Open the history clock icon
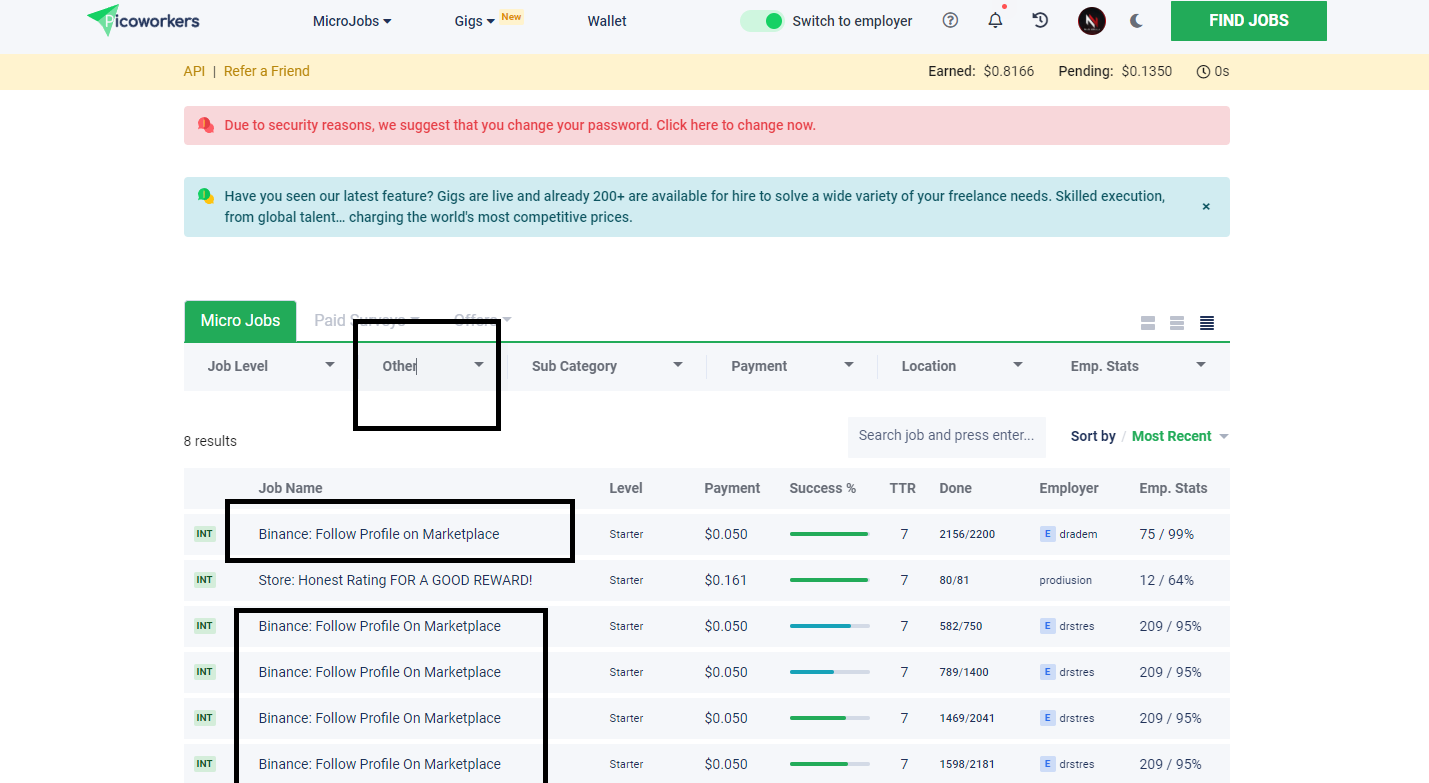The width and height of the screenshot is (1429, 783). point(1040,20)
